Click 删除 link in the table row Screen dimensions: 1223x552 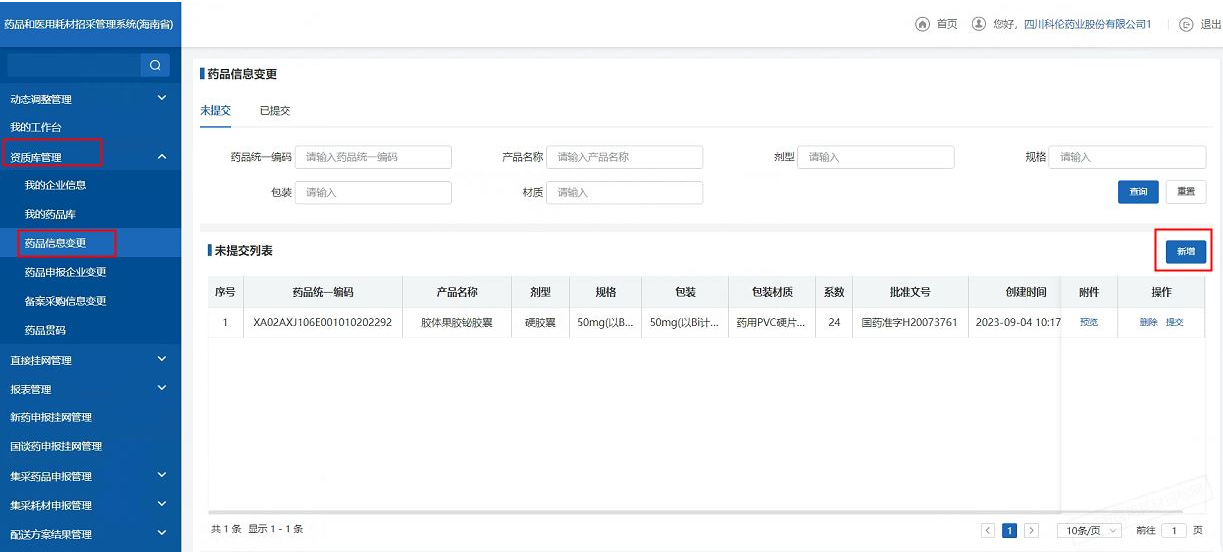[1148, 323]
